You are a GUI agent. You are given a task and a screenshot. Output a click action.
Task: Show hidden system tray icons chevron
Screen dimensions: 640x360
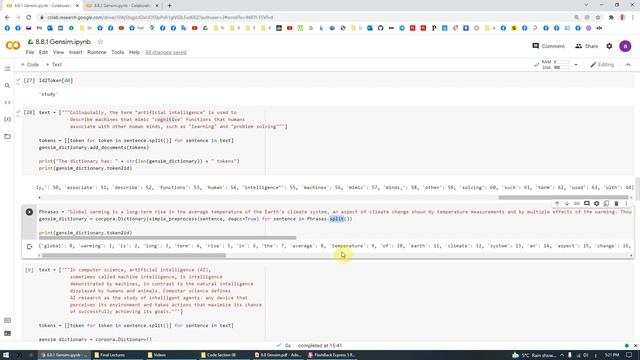point(562,355)
